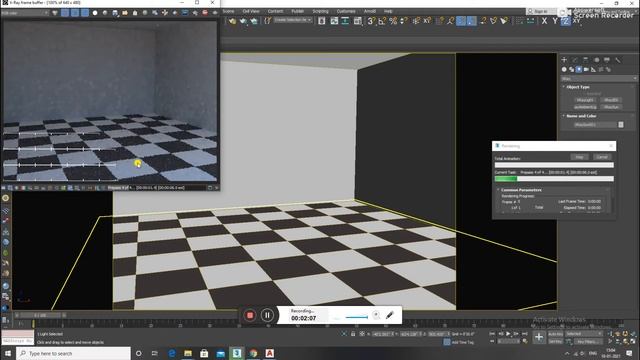Click the object color swatch in Name and Color

[x=621, y=124]
